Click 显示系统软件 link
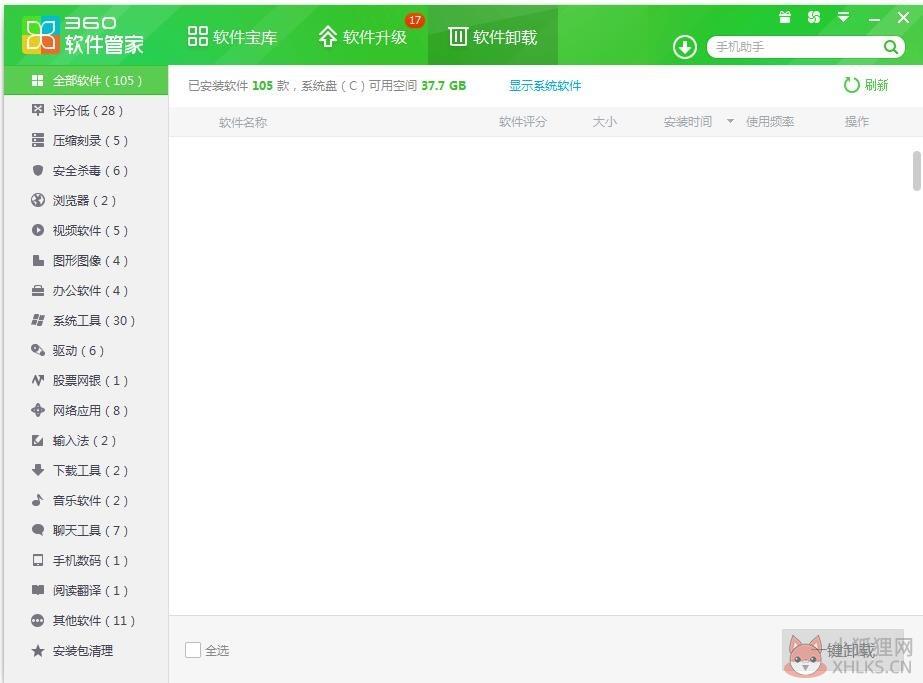 point(545,86)
